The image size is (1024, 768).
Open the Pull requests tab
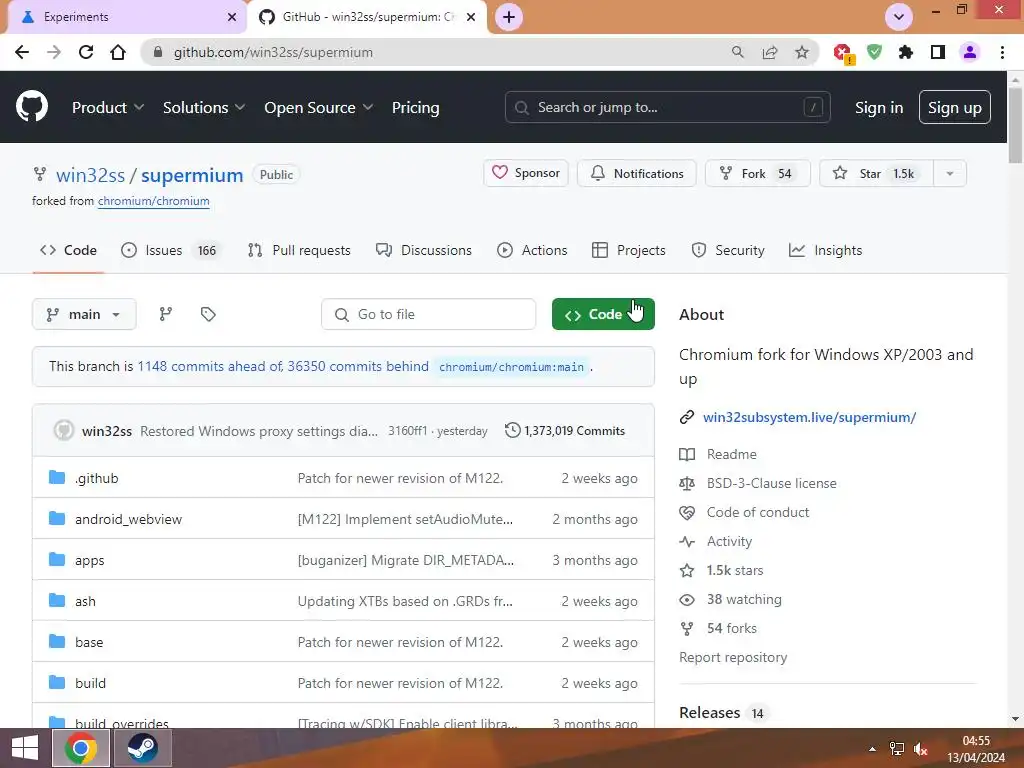click(299, 250)
